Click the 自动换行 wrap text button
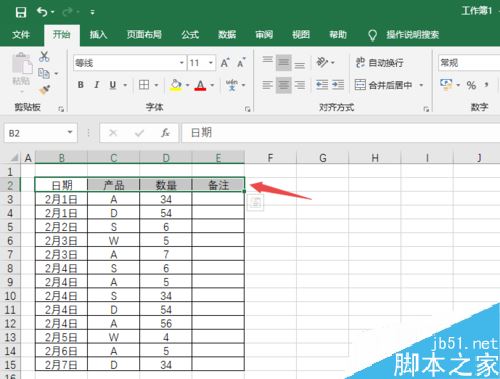Screen dimensions: 500x379 (379, 62)
